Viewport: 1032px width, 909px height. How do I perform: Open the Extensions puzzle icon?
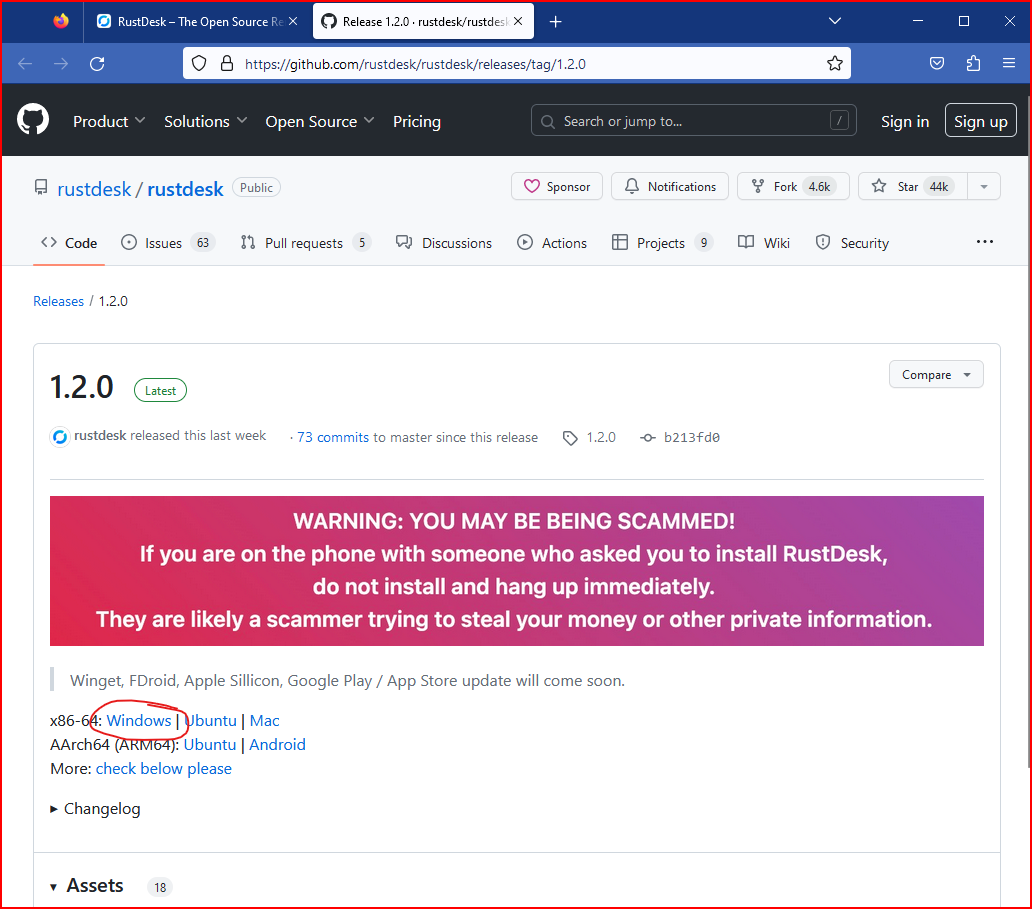[x=973, y=64]
